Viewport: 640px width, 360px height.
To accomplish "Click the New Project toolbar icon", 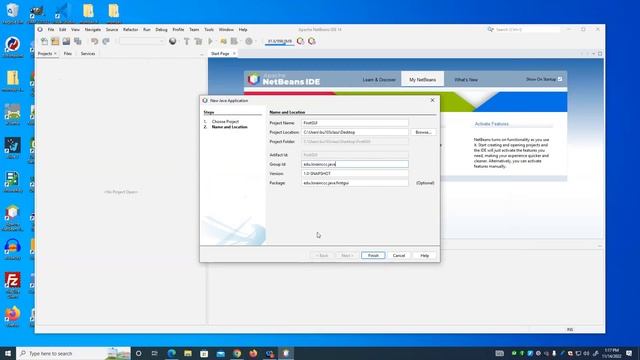I will (x=55, y=41).
